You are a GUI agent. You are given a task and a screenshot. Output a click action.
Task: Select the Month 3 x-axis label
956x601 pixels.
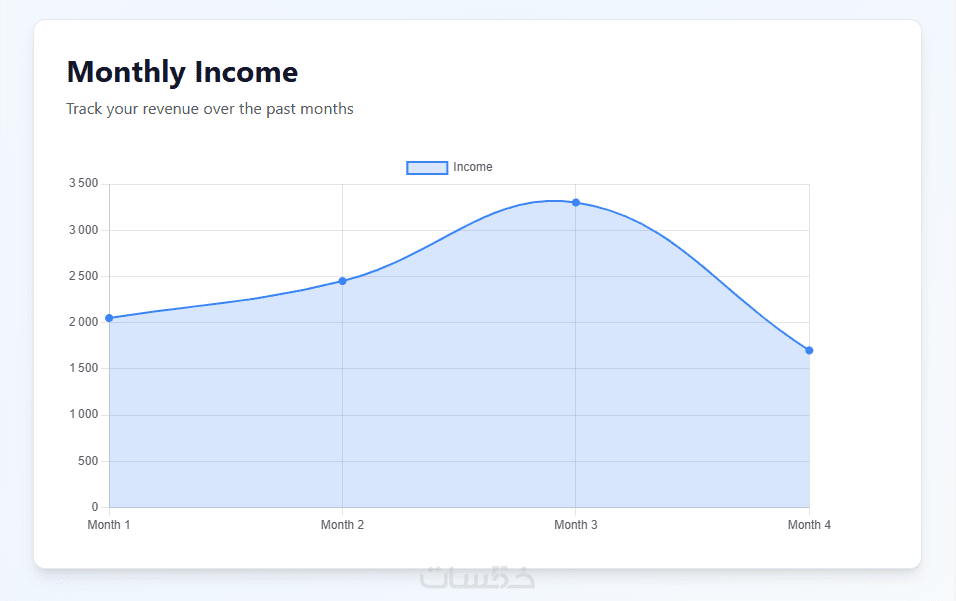[576, 525]
